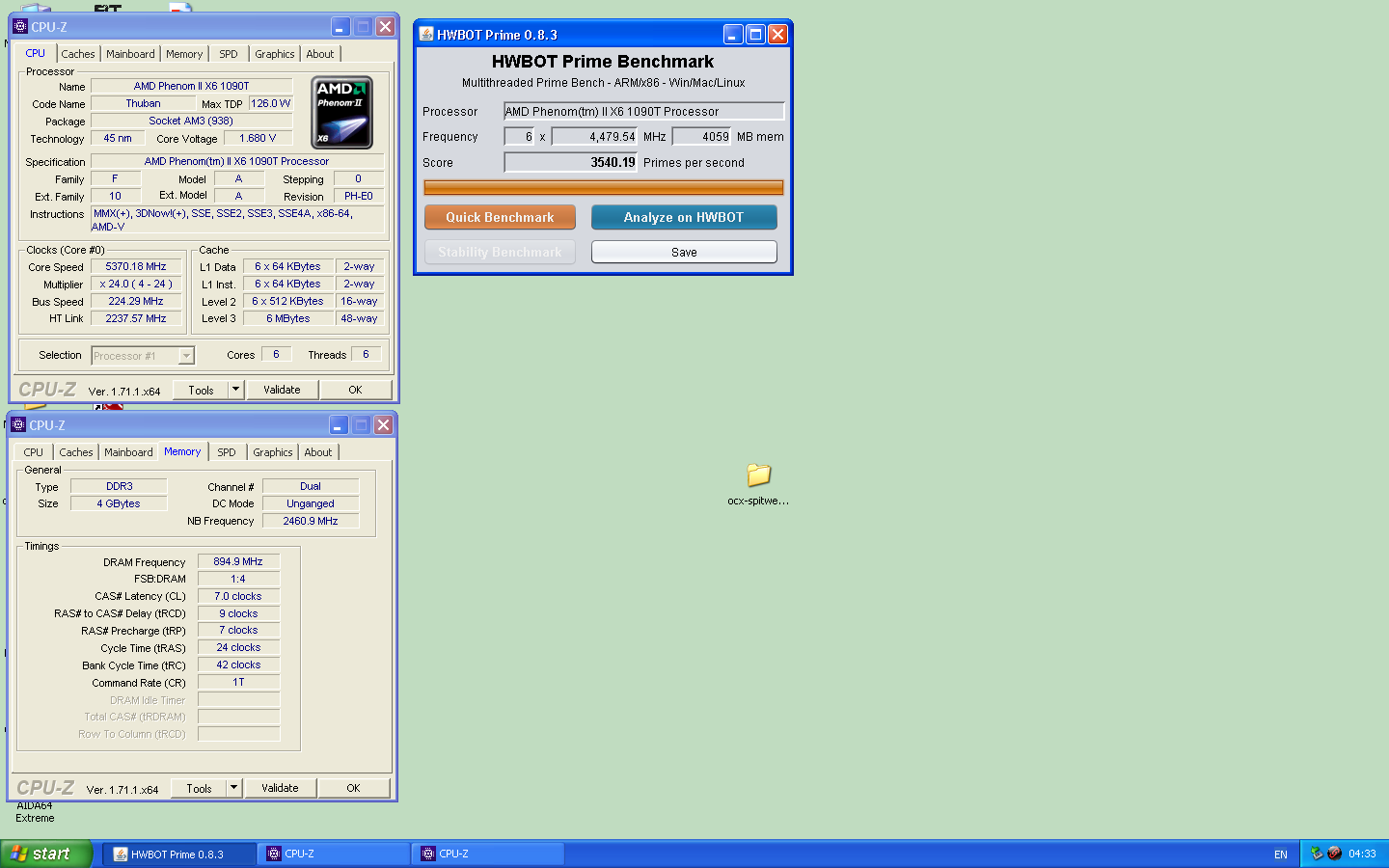Viewport: 1389px width, 868px height.
Task: Click Validate in the top CPU-Z window
Action: click(x=282, y=390)
